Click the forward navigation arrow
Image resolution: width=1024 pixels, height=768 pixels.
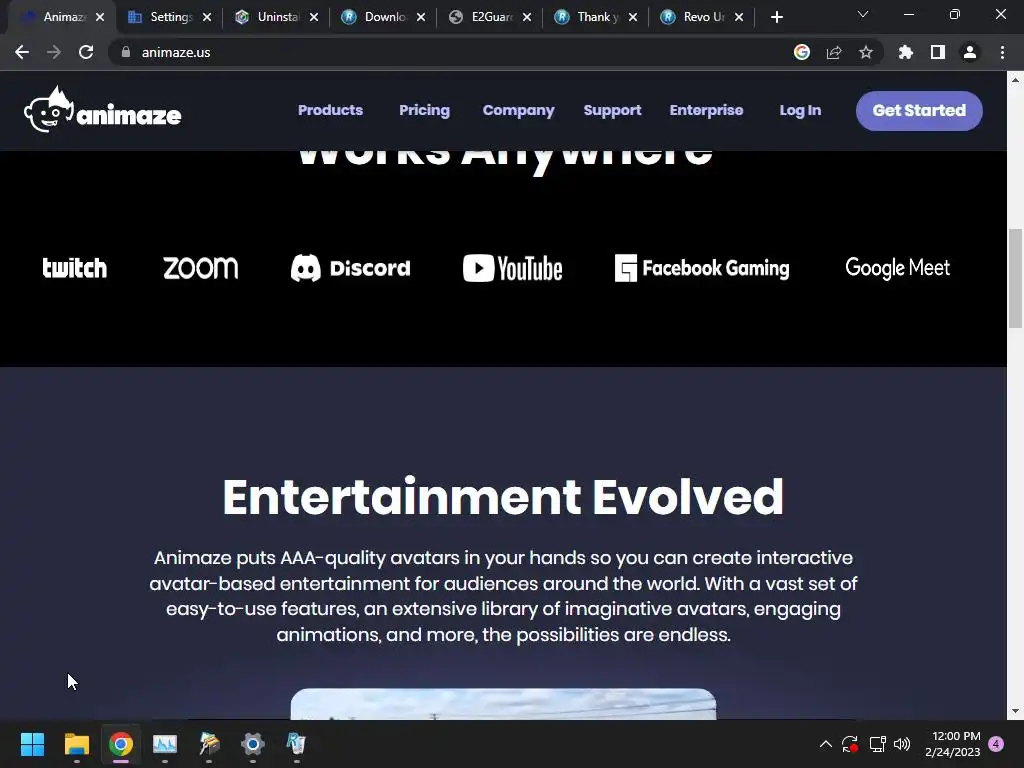click(54, 52)
